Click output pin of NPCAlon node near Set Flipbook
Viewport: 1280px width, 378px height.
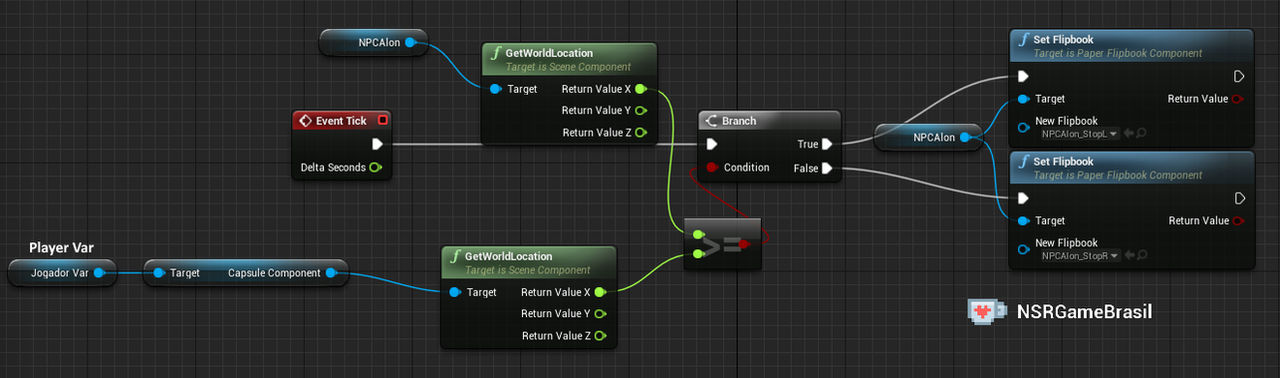coord(966,138)
